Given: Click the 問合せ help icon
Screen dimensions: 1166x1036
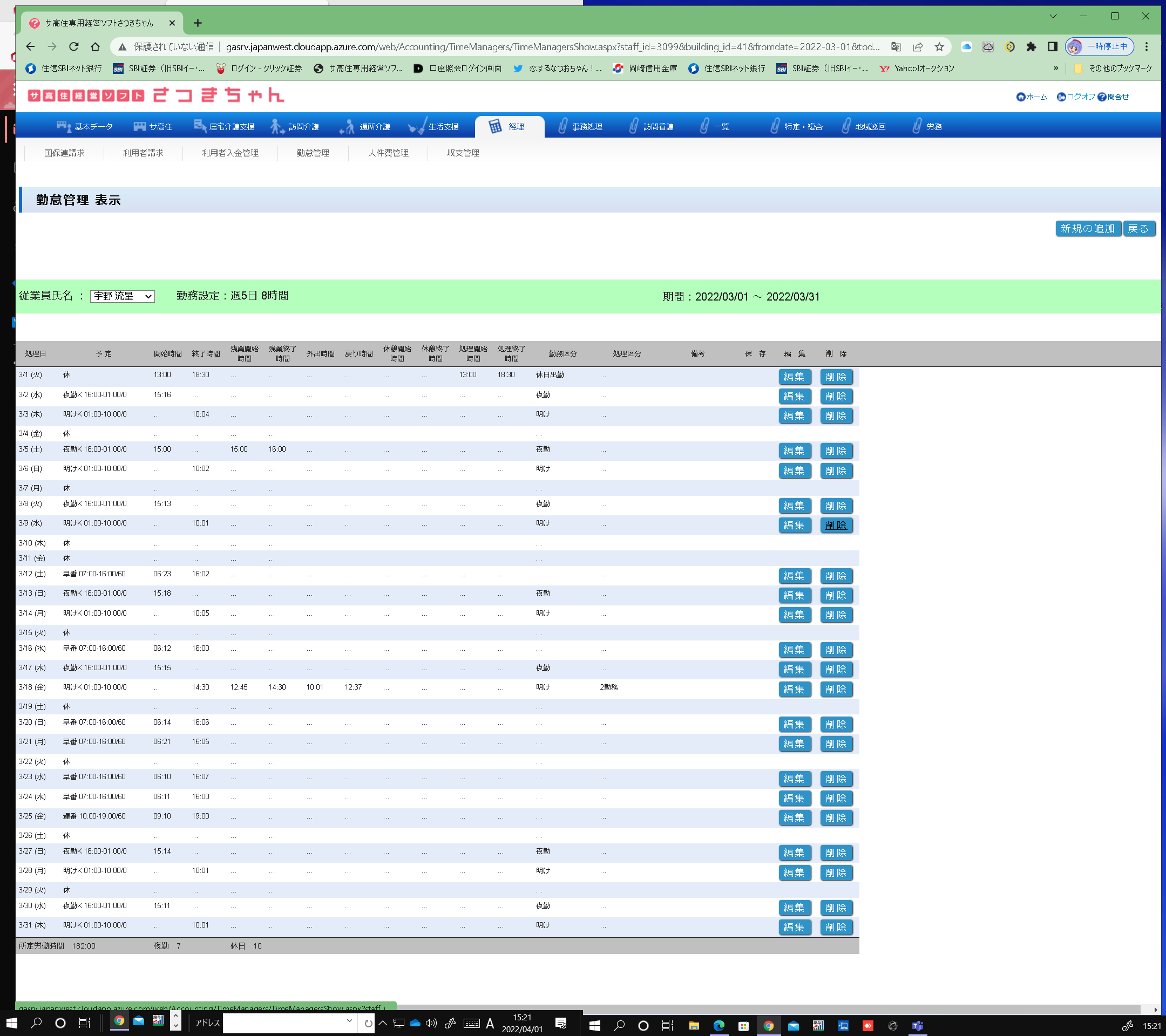Looking at the screenshot, I should coord(1102,97).
